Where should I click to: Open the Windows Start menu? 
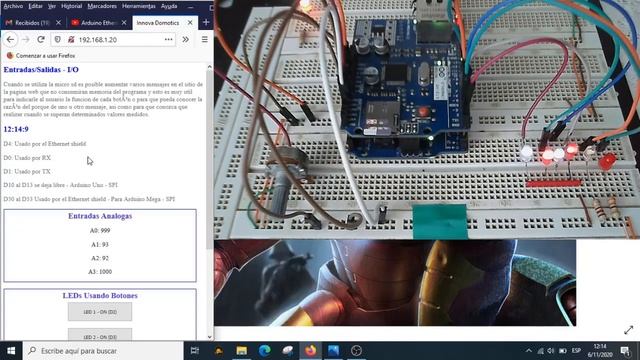[11, 351]
